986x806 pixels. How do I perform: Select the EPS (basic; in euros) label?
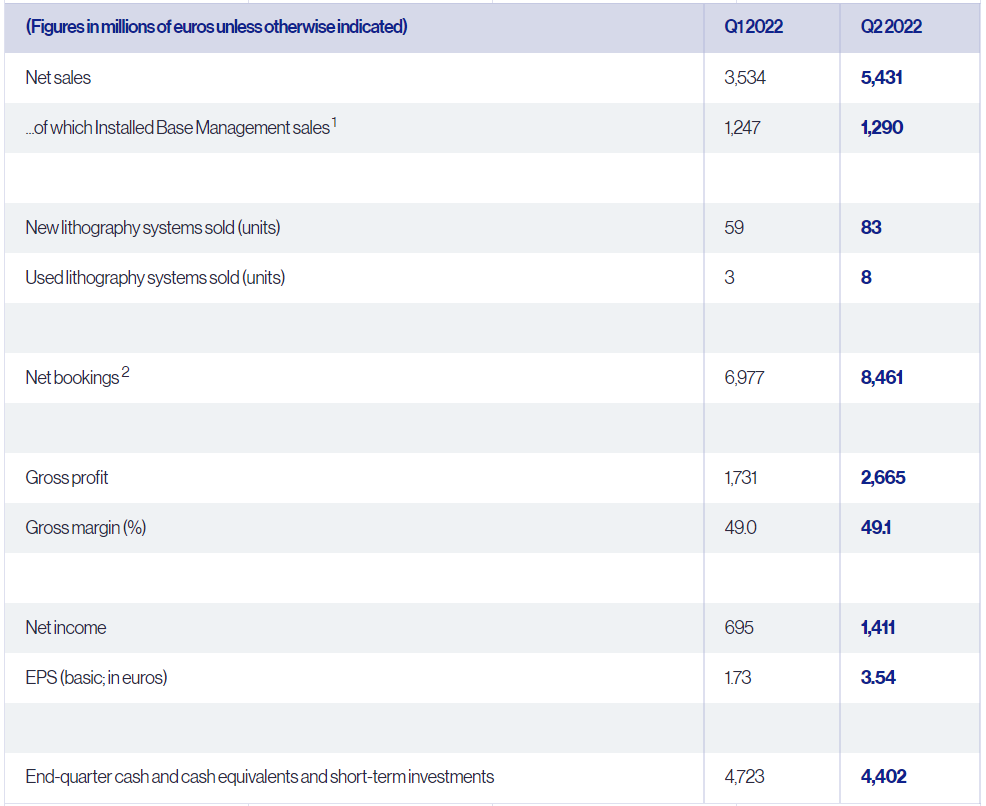point(96,678)
